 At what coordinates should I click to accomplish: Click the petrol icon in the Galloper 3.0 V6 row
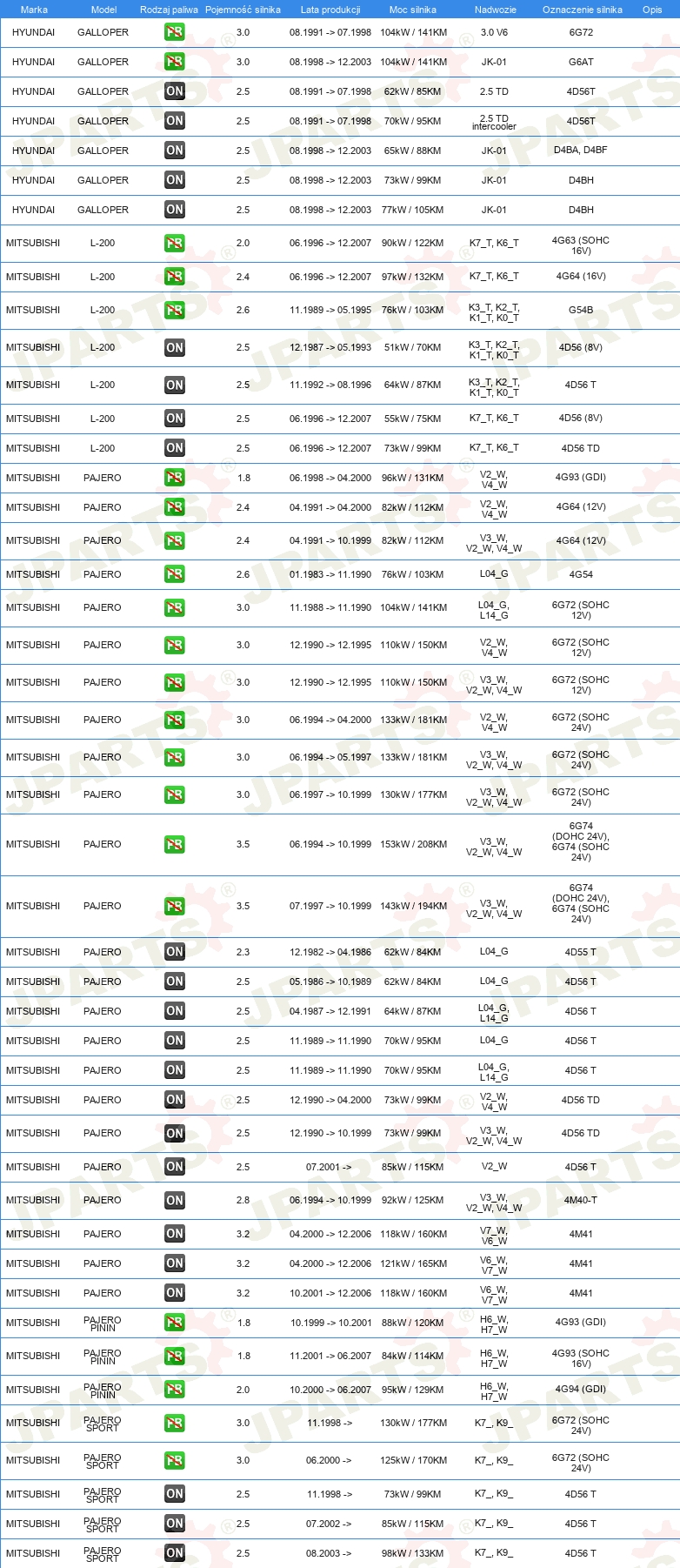coord(175,32)
